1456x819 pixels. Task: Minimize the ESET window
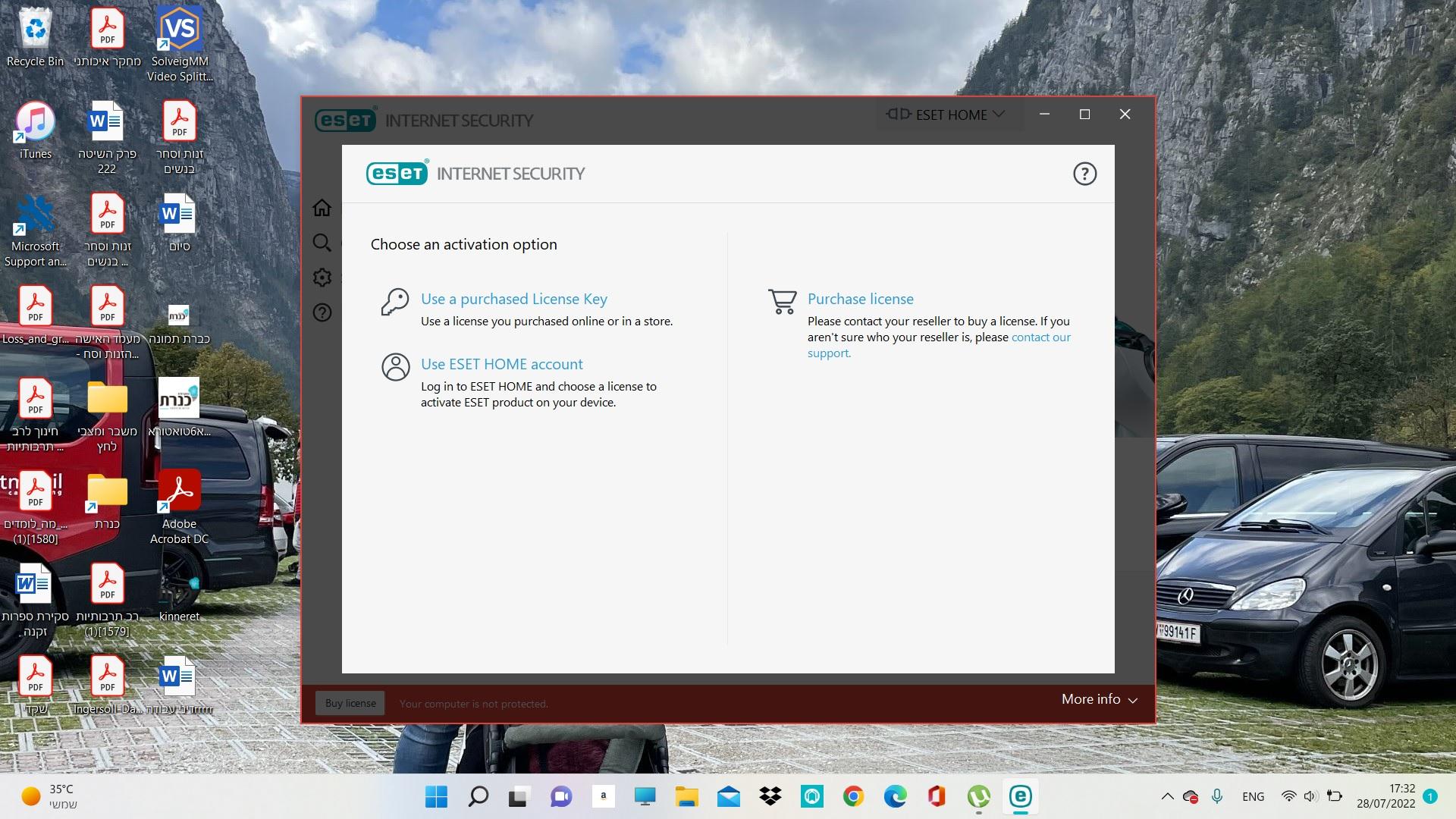[1044, 115]
